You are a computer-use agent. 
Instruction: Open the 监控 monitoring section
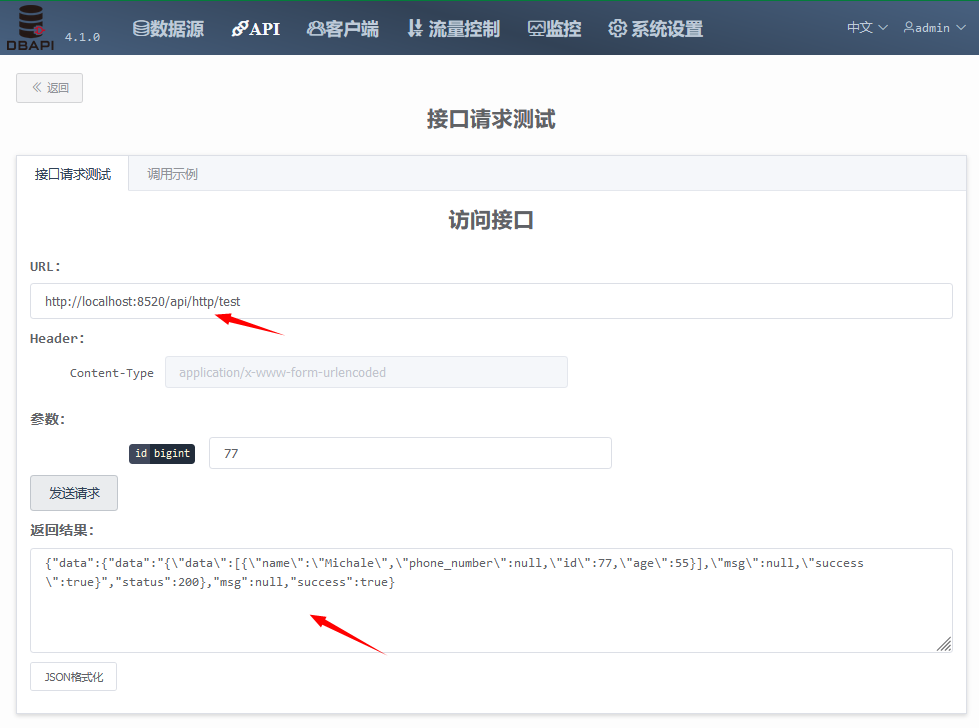coord(554,28)
